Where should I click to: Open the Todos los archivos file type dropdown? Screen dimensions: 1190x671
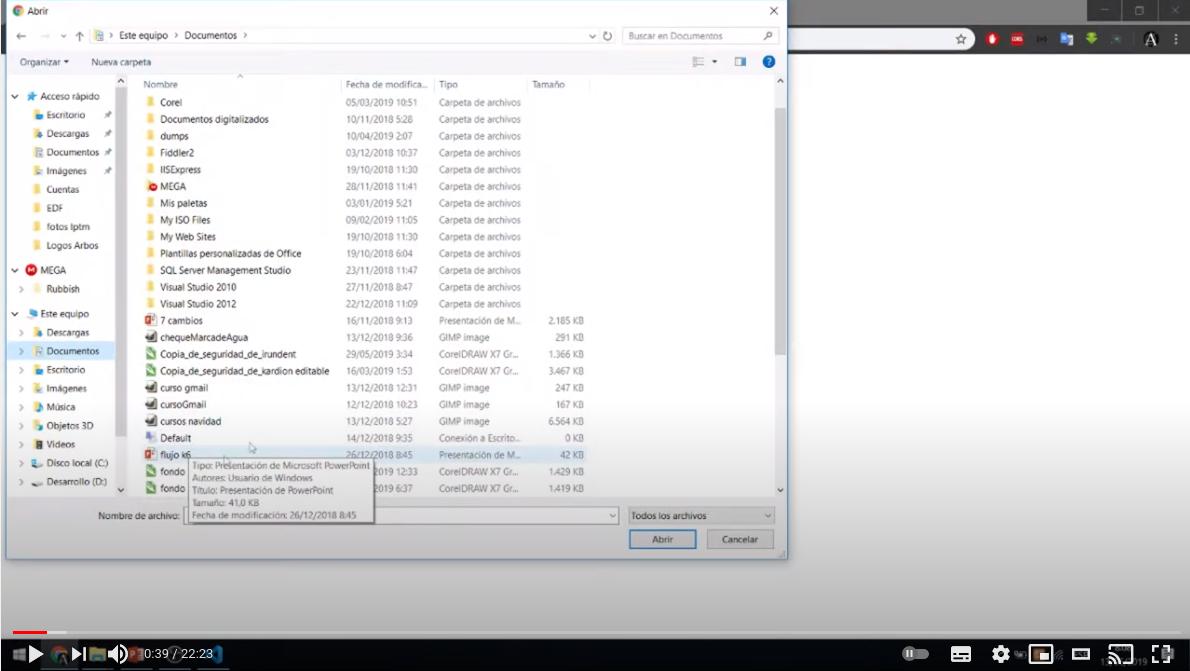pos(701,515)
